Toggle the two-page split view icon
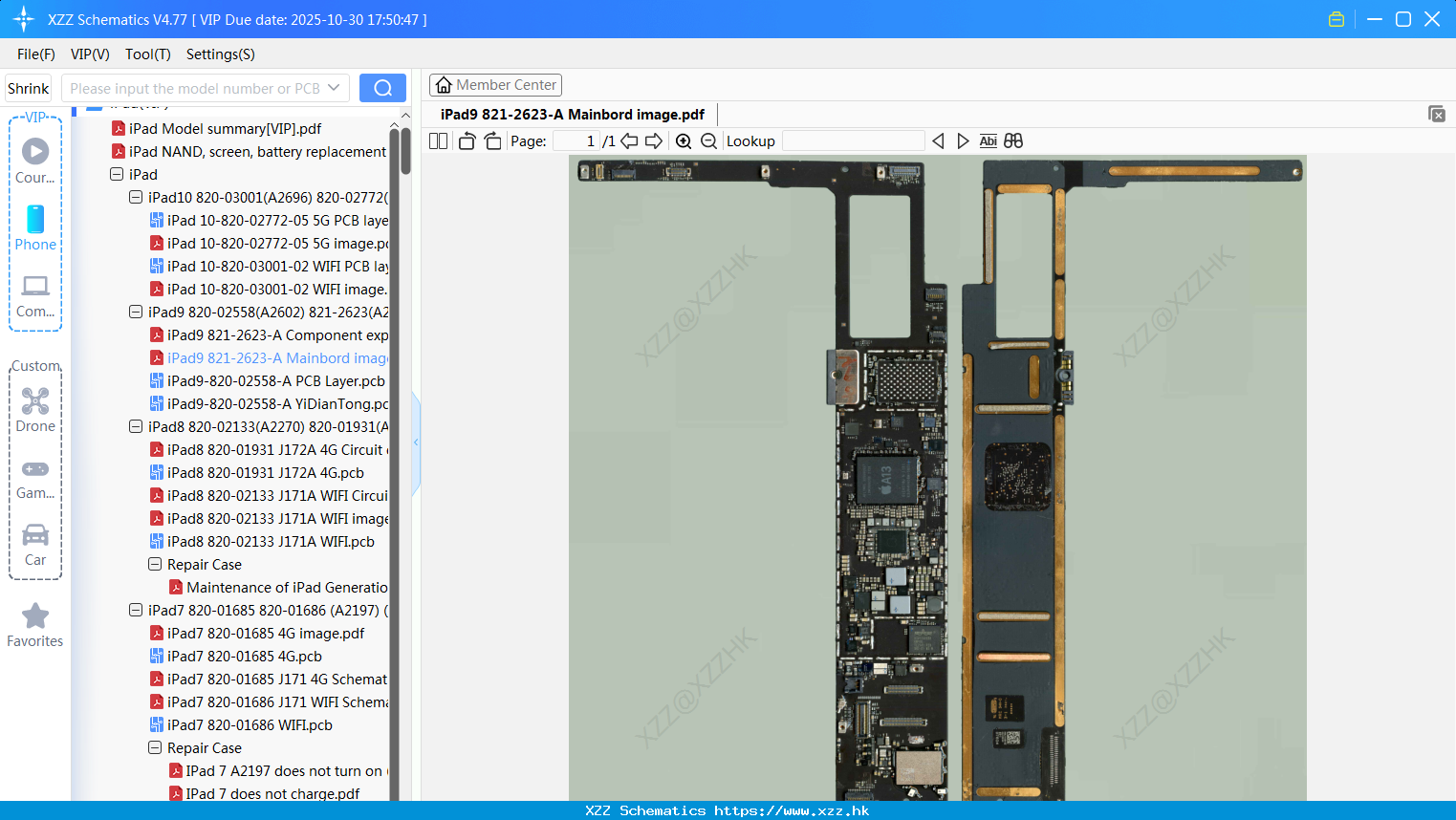 (438, 140)
